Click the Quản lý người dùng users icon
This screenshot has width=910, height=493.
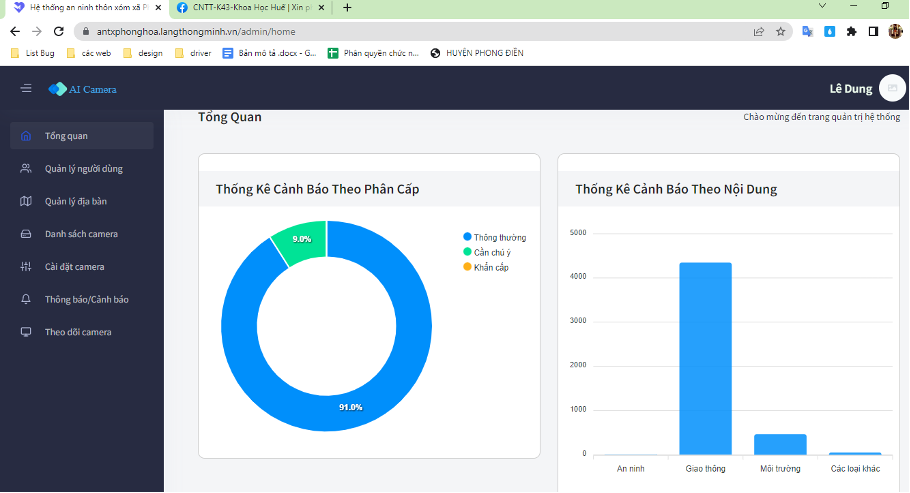pos(26,169)
